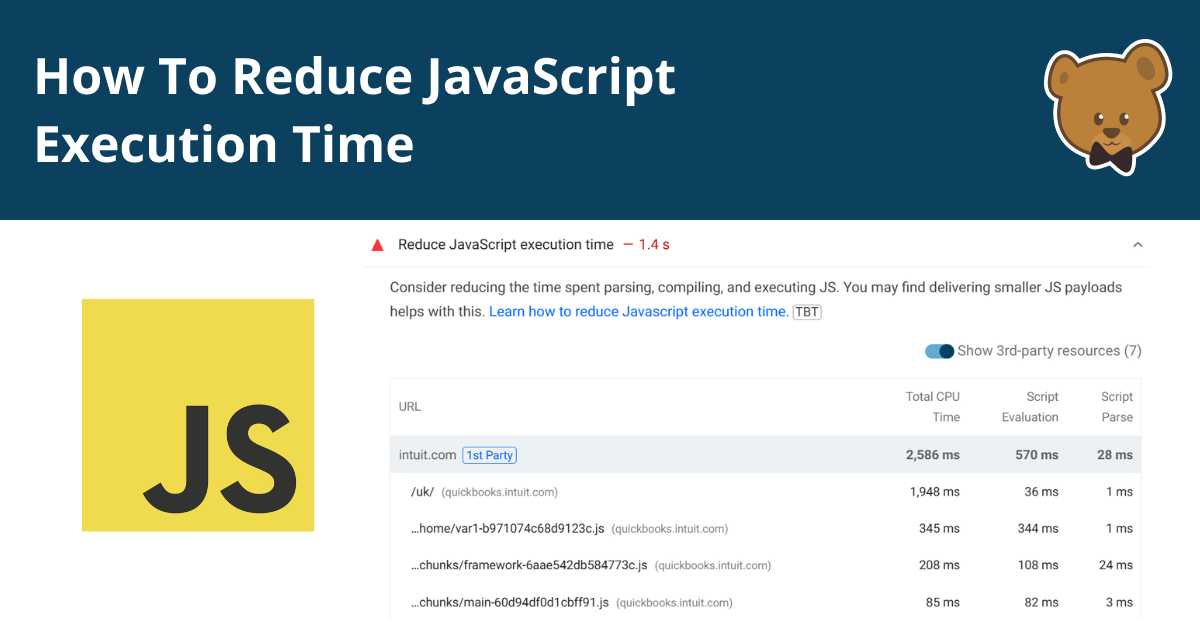Click the red warning triangle icon

[x=377, y=245]
